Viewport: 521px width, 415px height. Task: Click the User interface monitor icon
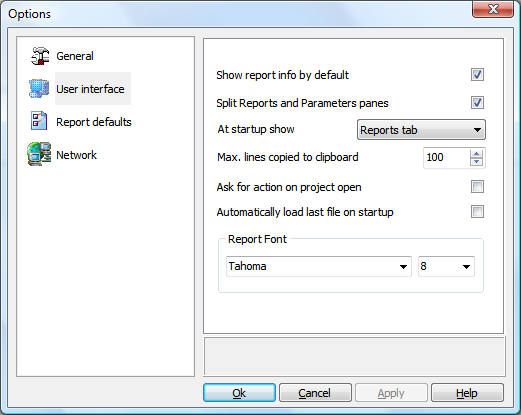click(39, 88)
